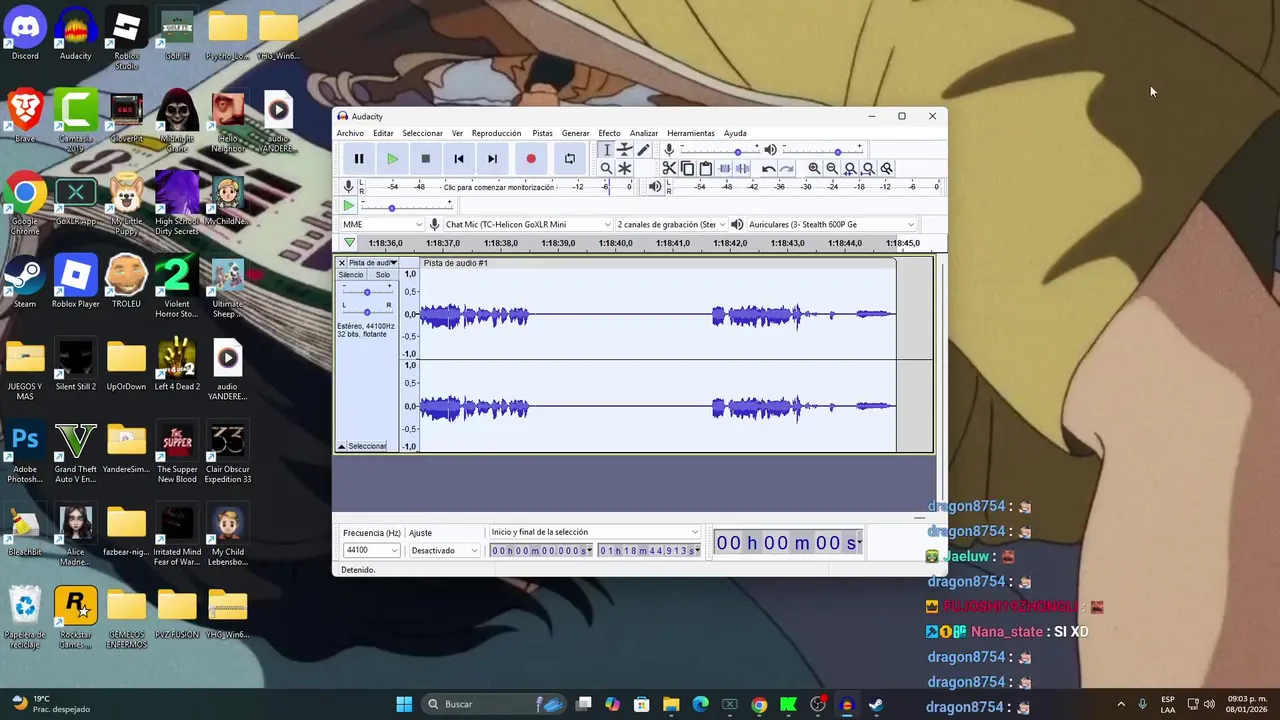This screenshot has width=1280, height=720.
Task: Click to start monitoring on recording meter
Action: (498, 187)
